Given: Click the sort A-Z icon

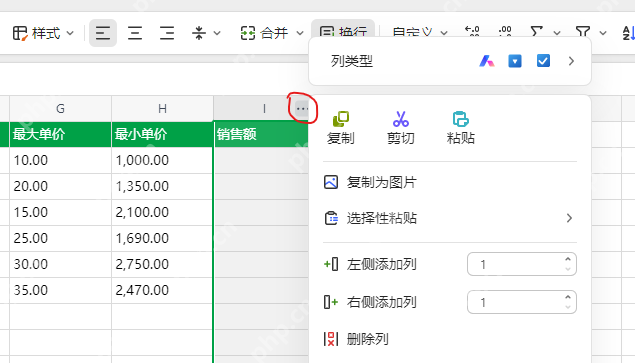Looking at the screenshot, I should coord(629,33).
